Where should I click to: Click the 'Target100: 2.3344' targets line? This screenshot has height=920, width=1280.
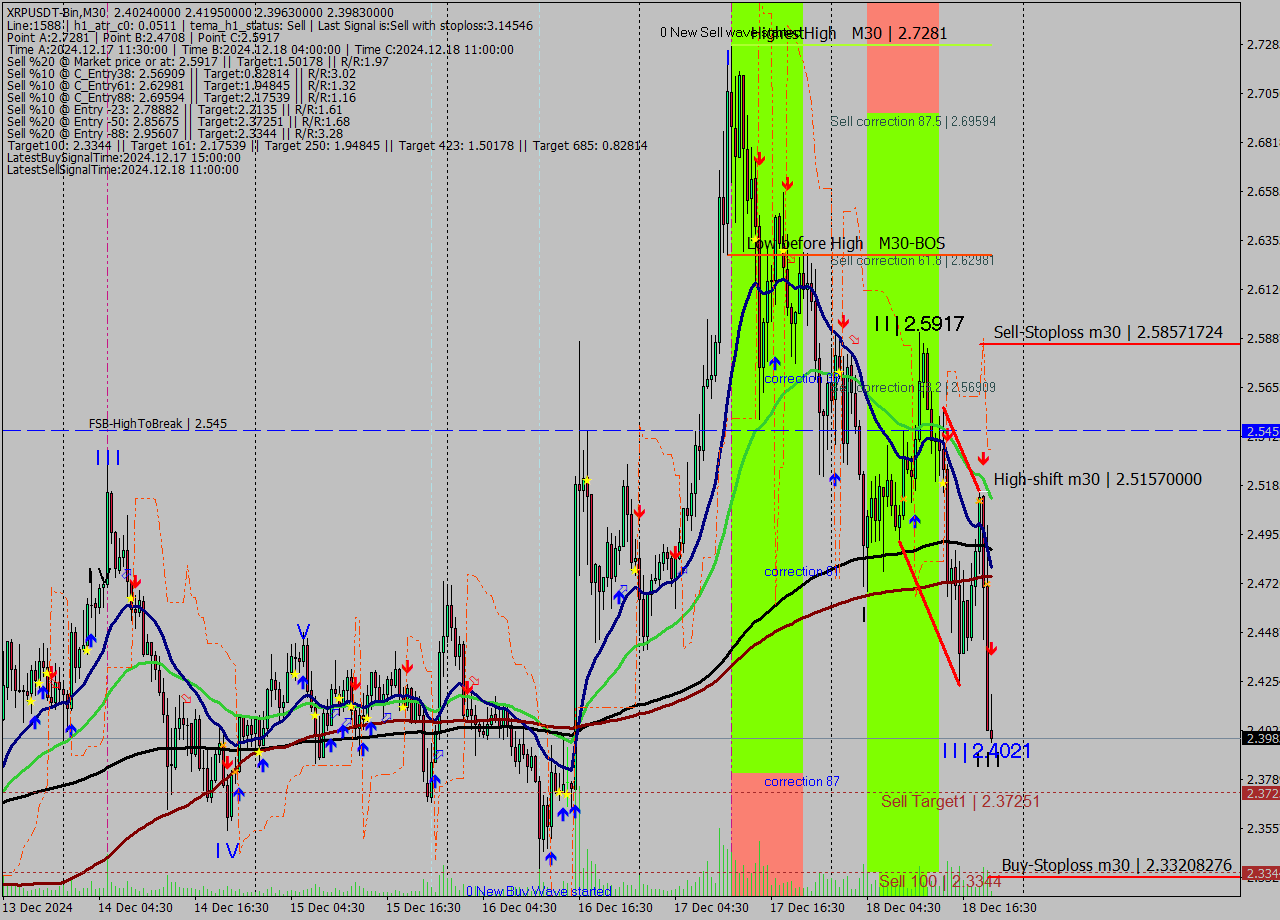(x=327, y=145)
